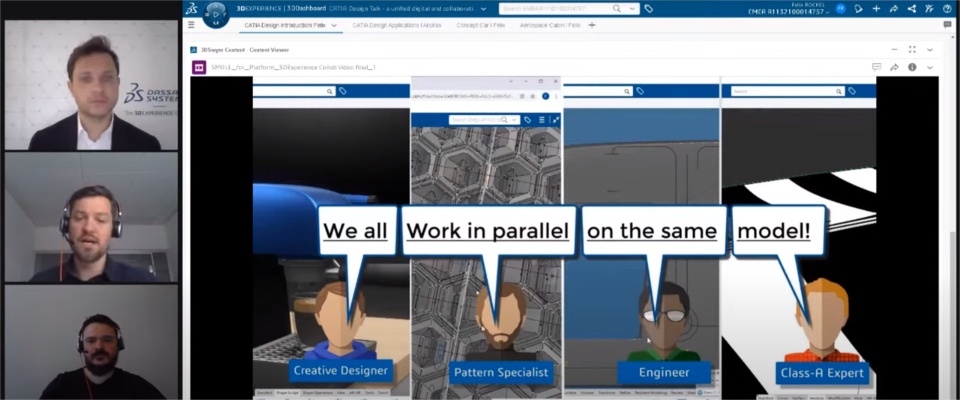The height and width of the screenshot is (400, 960).
Task: Select top webcam participant with Dassault backdrop
Action: pos(91,85)
